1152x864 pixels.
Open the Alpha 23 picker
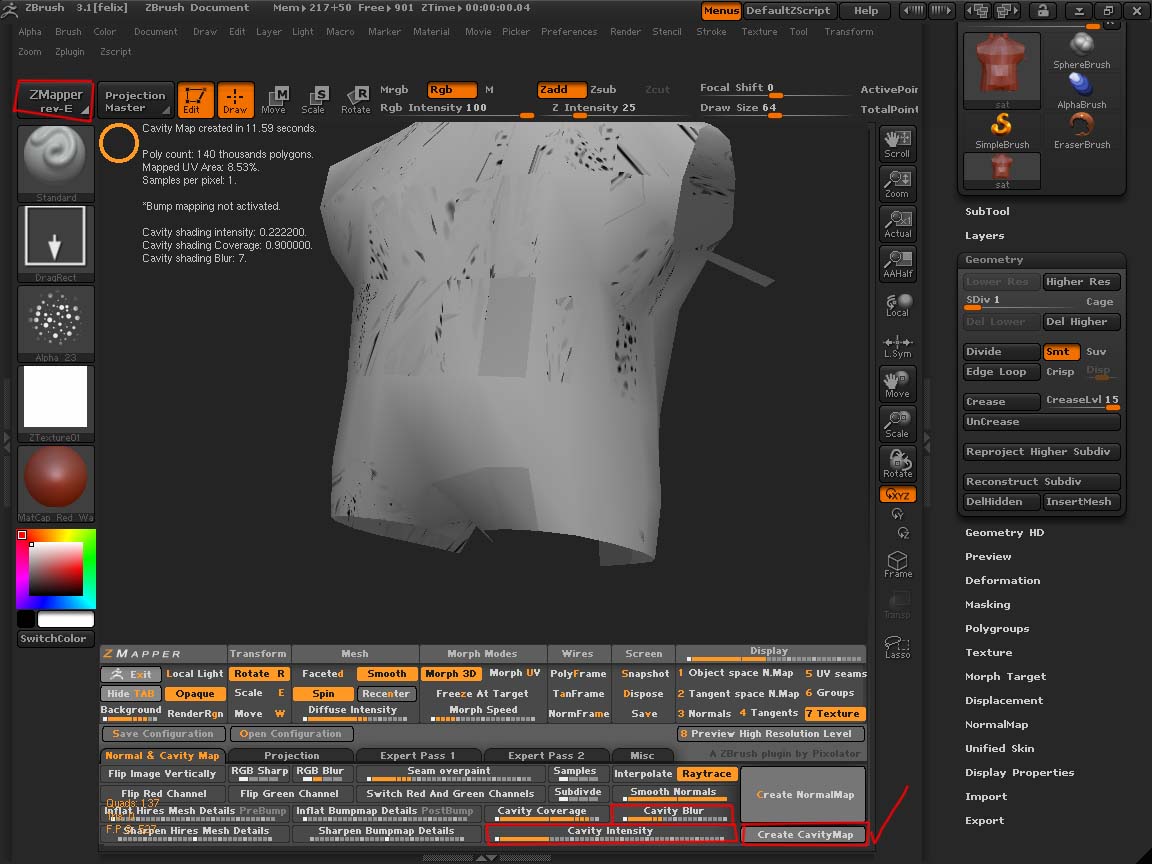point(56,324)
